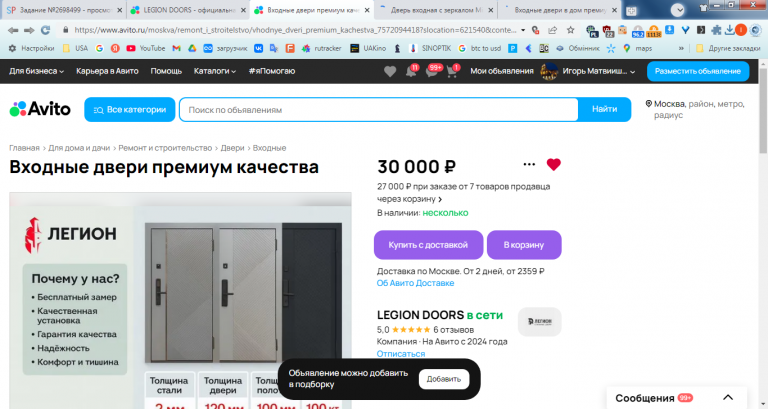Open favorites heart icon in Avito header
Image resolution: width=768 pixels, height=409 pixels.
pos(390,72)
